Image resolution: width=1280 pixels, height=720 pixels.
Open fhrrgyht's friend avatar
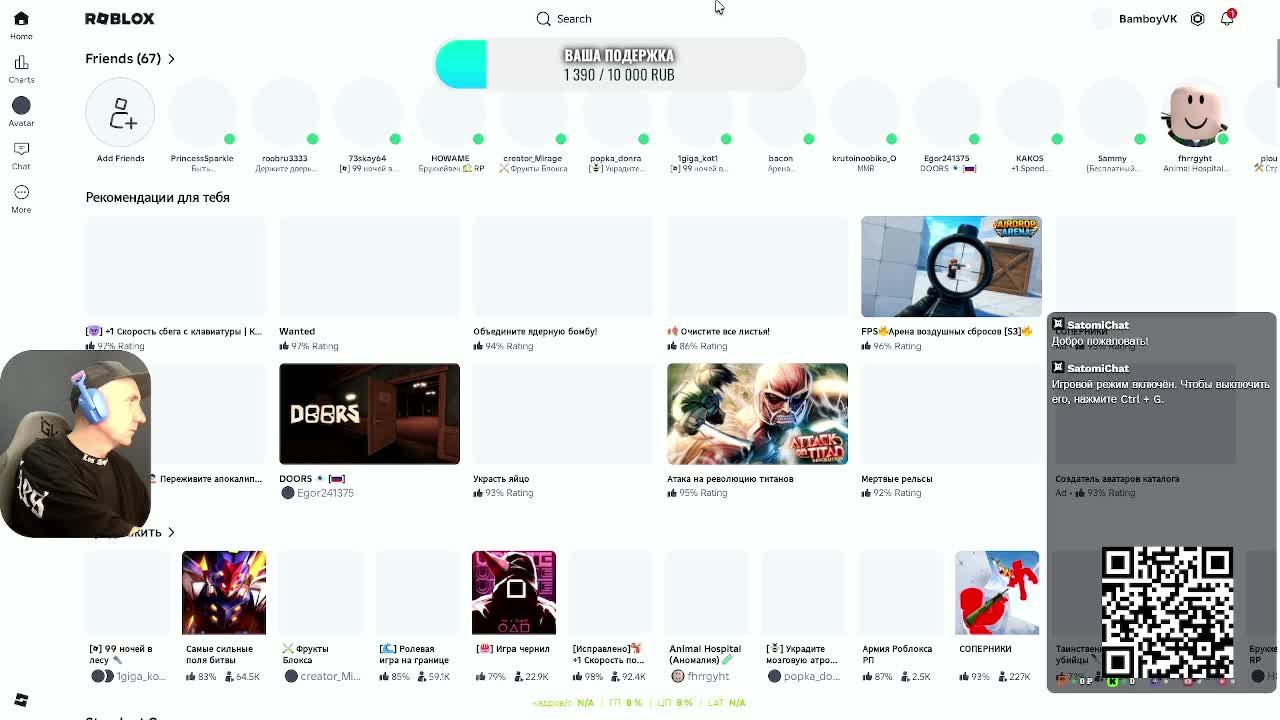(x=1195, y=113)
